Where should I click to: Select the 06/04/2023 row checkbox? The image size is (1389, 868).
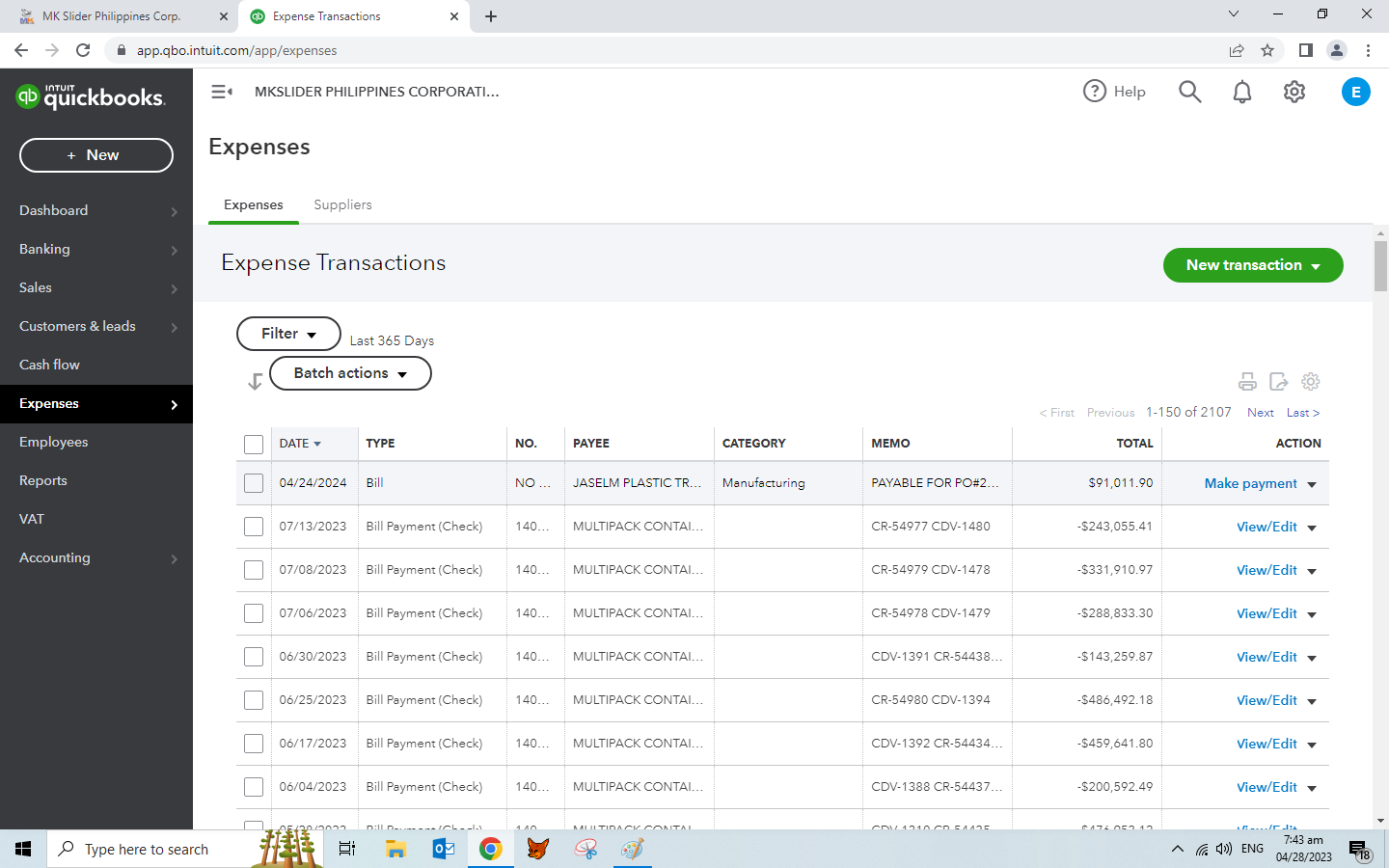[x=254, y=787]
